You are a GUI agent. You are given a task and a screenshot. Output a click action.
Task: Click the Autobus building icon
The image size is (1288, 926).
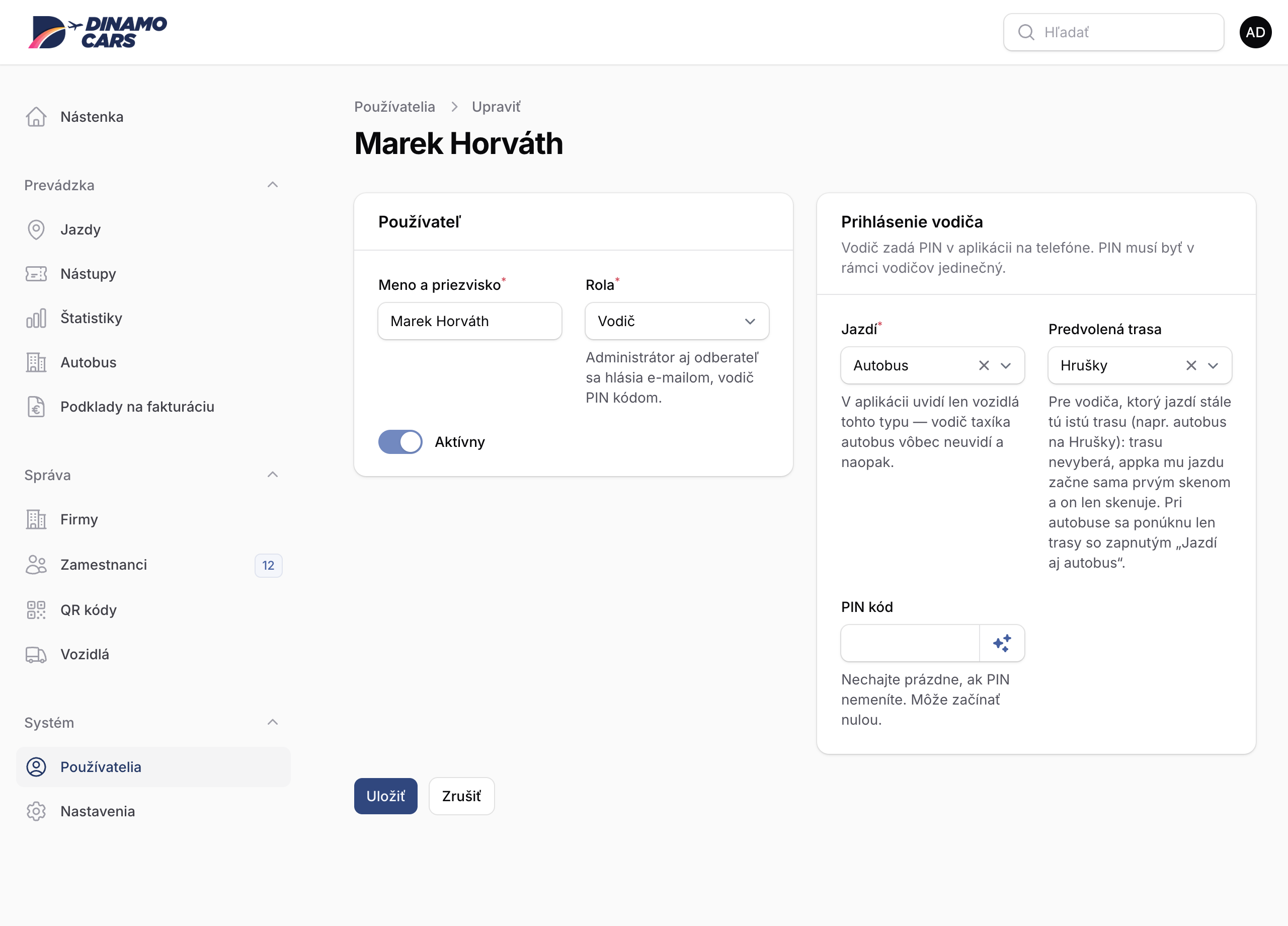pos(36,362)
